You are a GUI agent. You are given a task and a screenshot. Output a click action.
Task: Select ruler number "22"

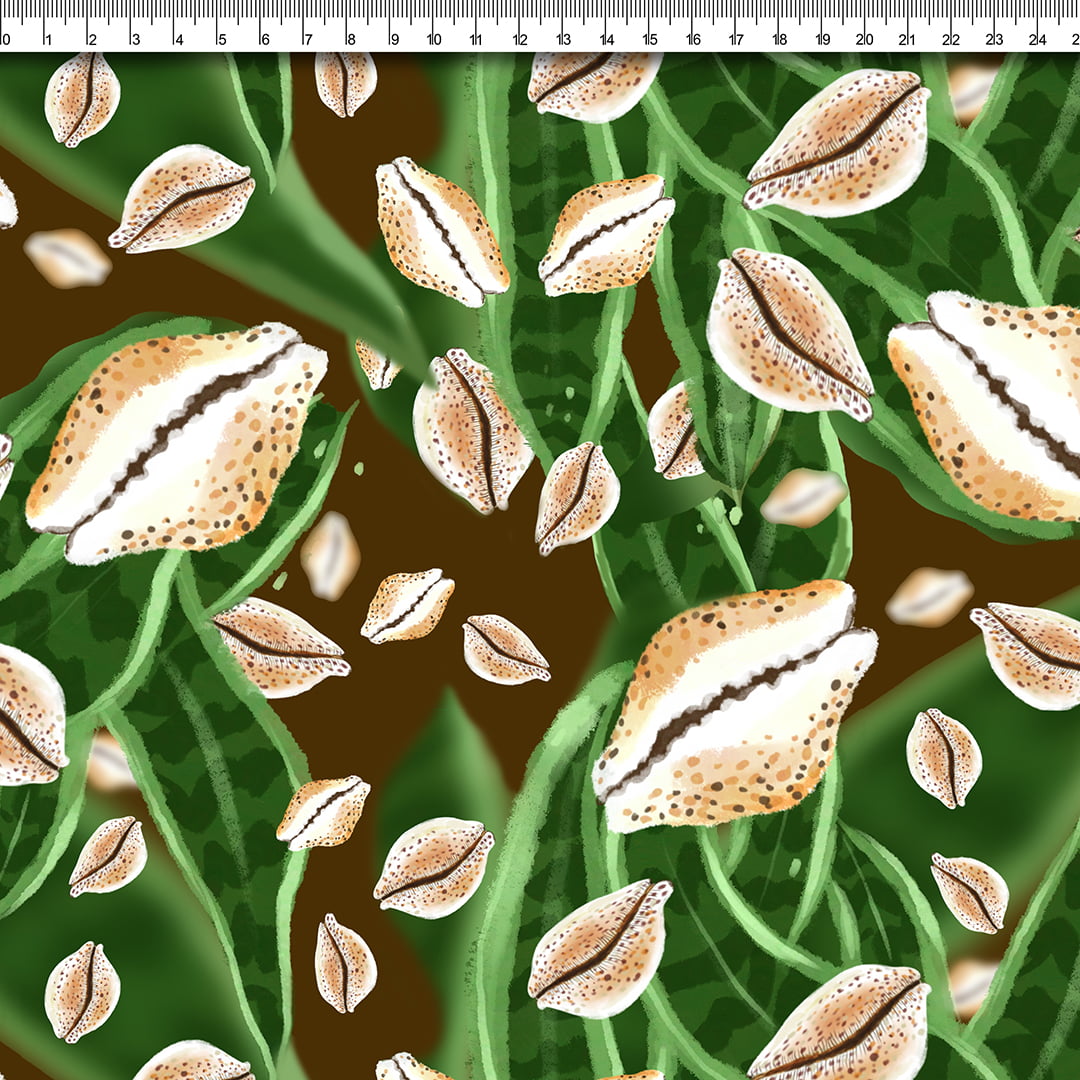pos(951,39)
